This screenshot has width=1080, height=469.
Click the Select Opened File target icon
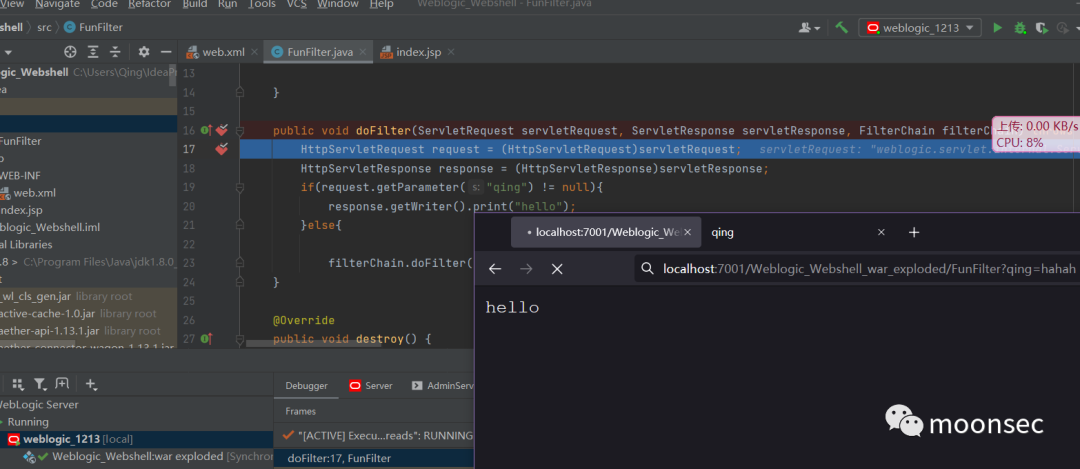70,52
